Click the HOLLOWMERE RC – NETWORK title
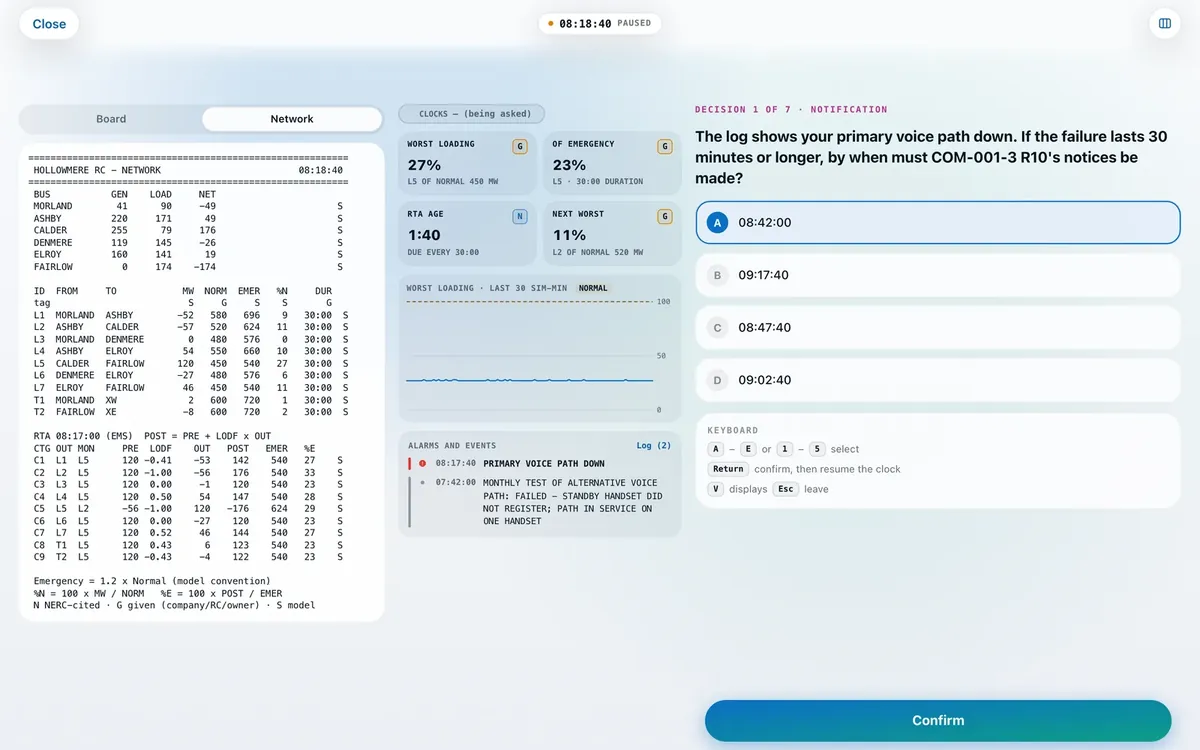This screenshot has width=1200, height=750. pos(97,170)
